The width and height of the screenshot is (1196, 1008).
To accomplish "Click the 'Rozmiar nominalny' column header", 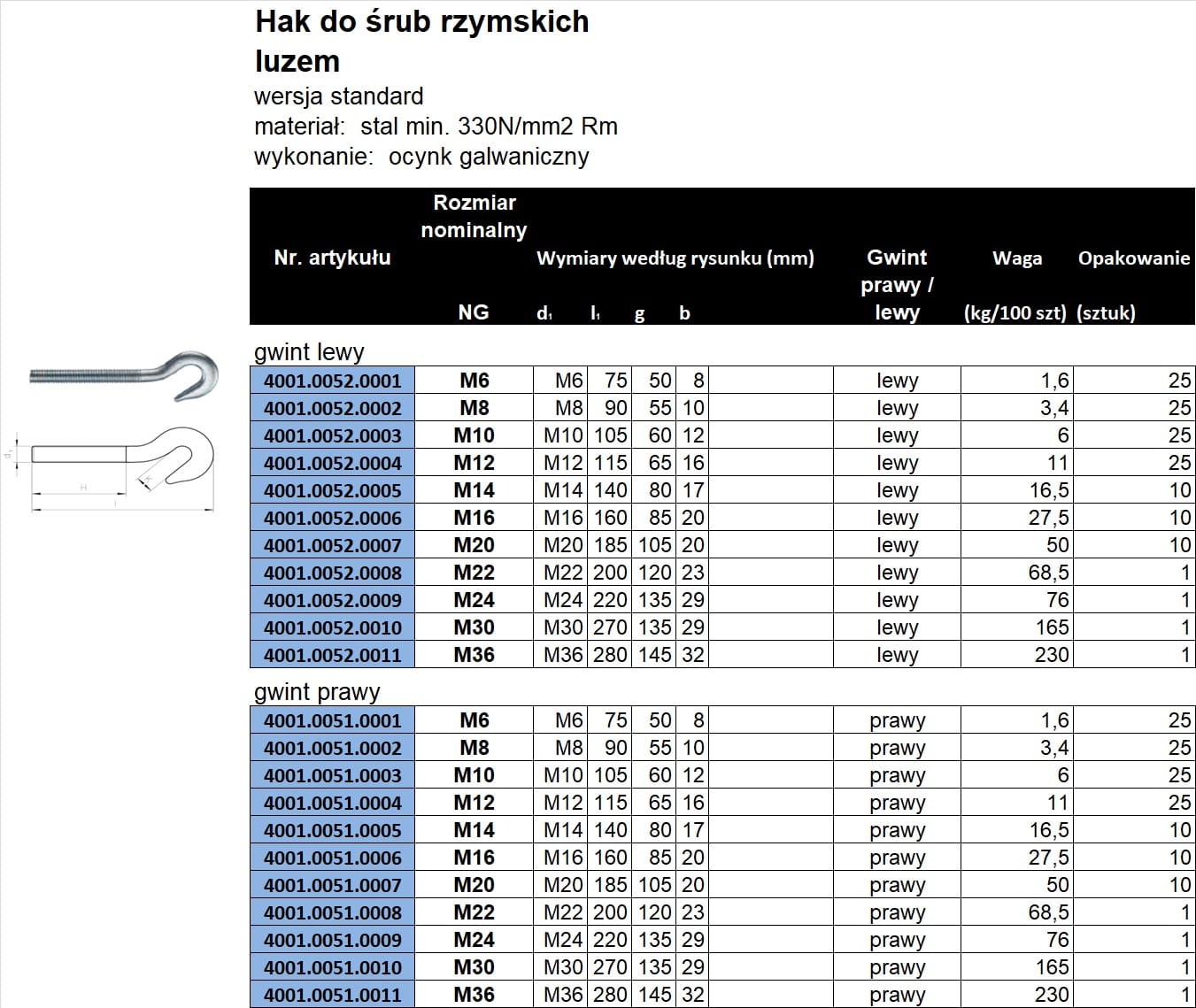I will click(474, 216).
